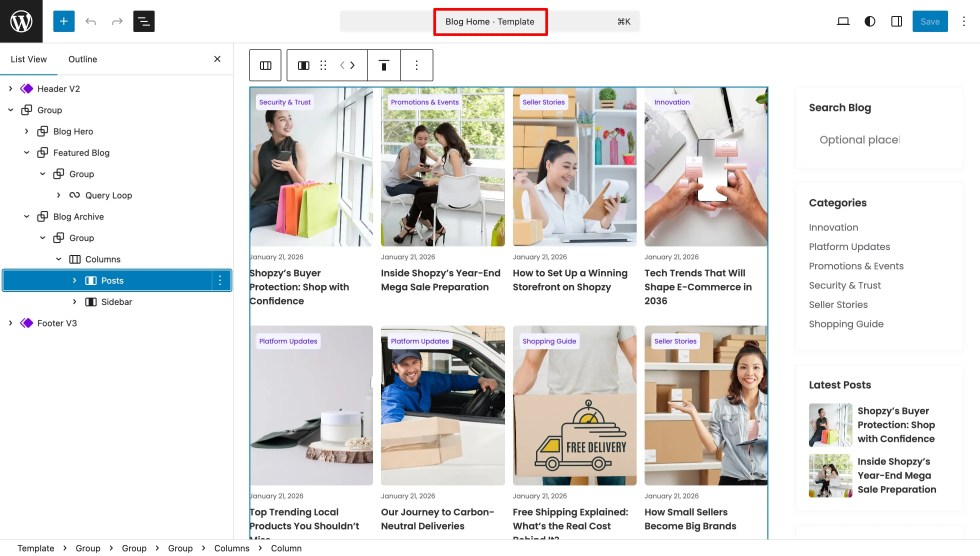Open the block inserter plus button
Viewport: 980px width, 556px height.
coord(64,21)
